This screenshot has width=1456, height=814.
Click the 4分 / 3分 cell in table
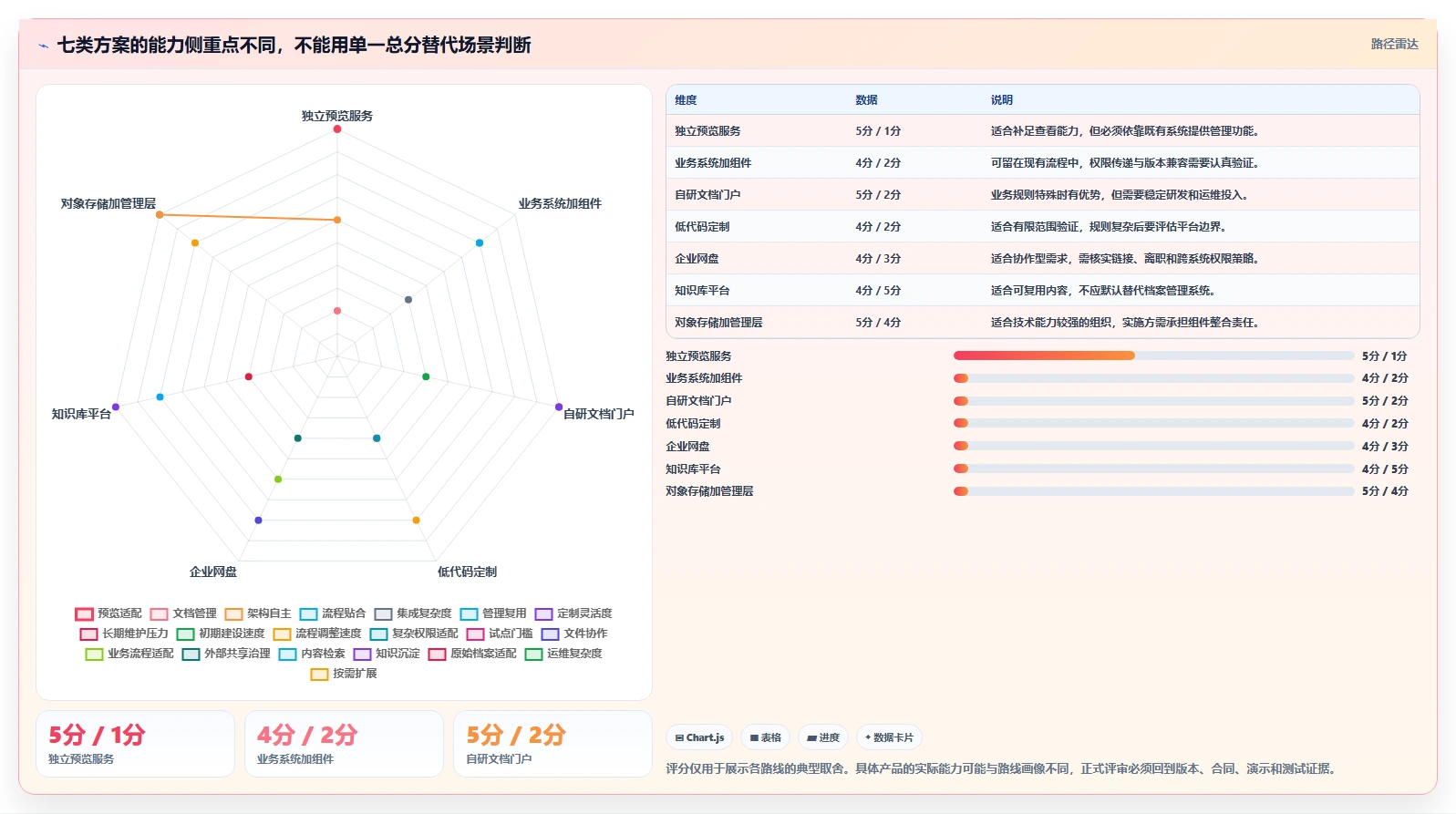pyautogui.click(x=878, y=259)
